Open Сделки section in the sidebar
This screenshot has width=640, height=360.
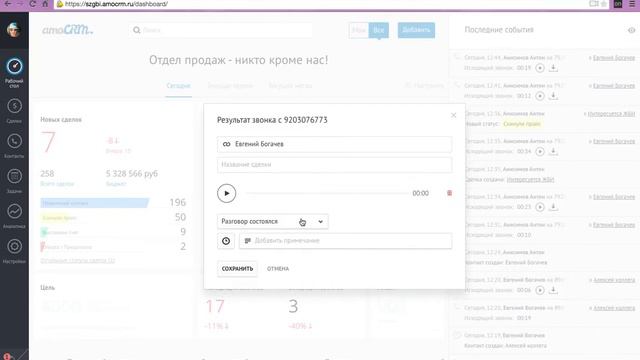14,111
